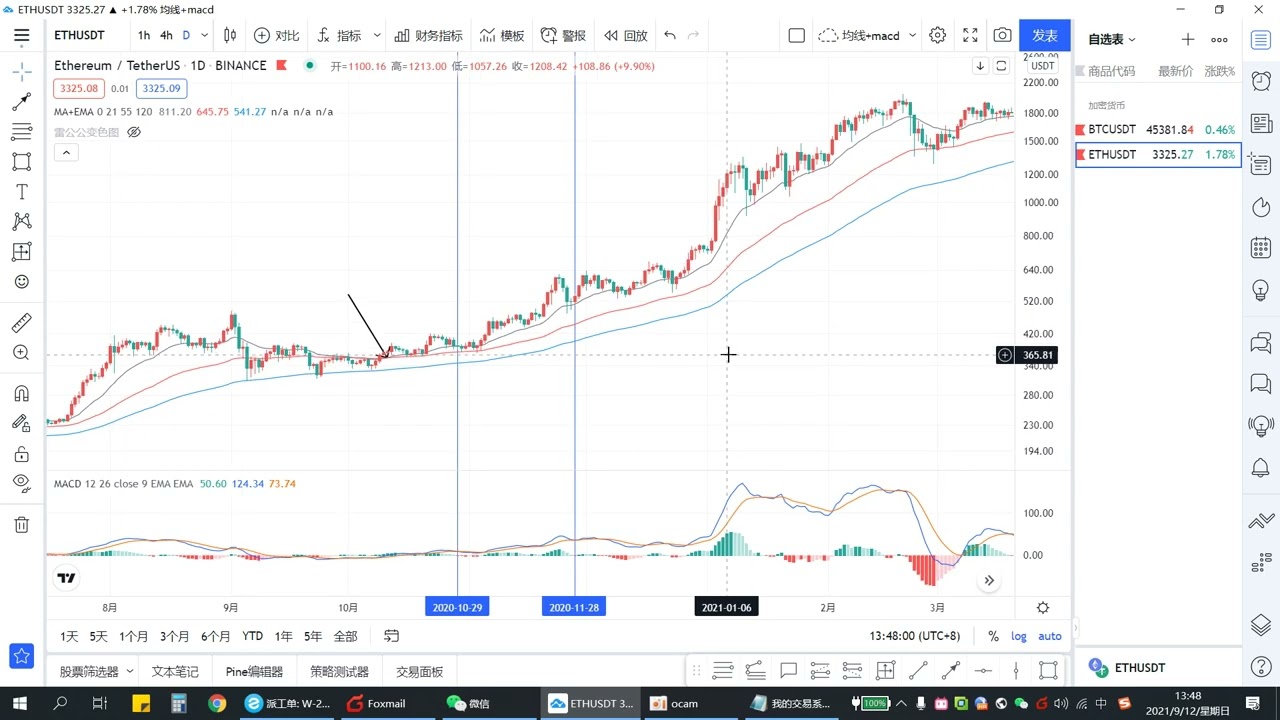Viewport: 1280px width, 720px height.
Task: Add a symbol to watchlist plus icon
Action: pyautogui.click(x=1187, y=39)
